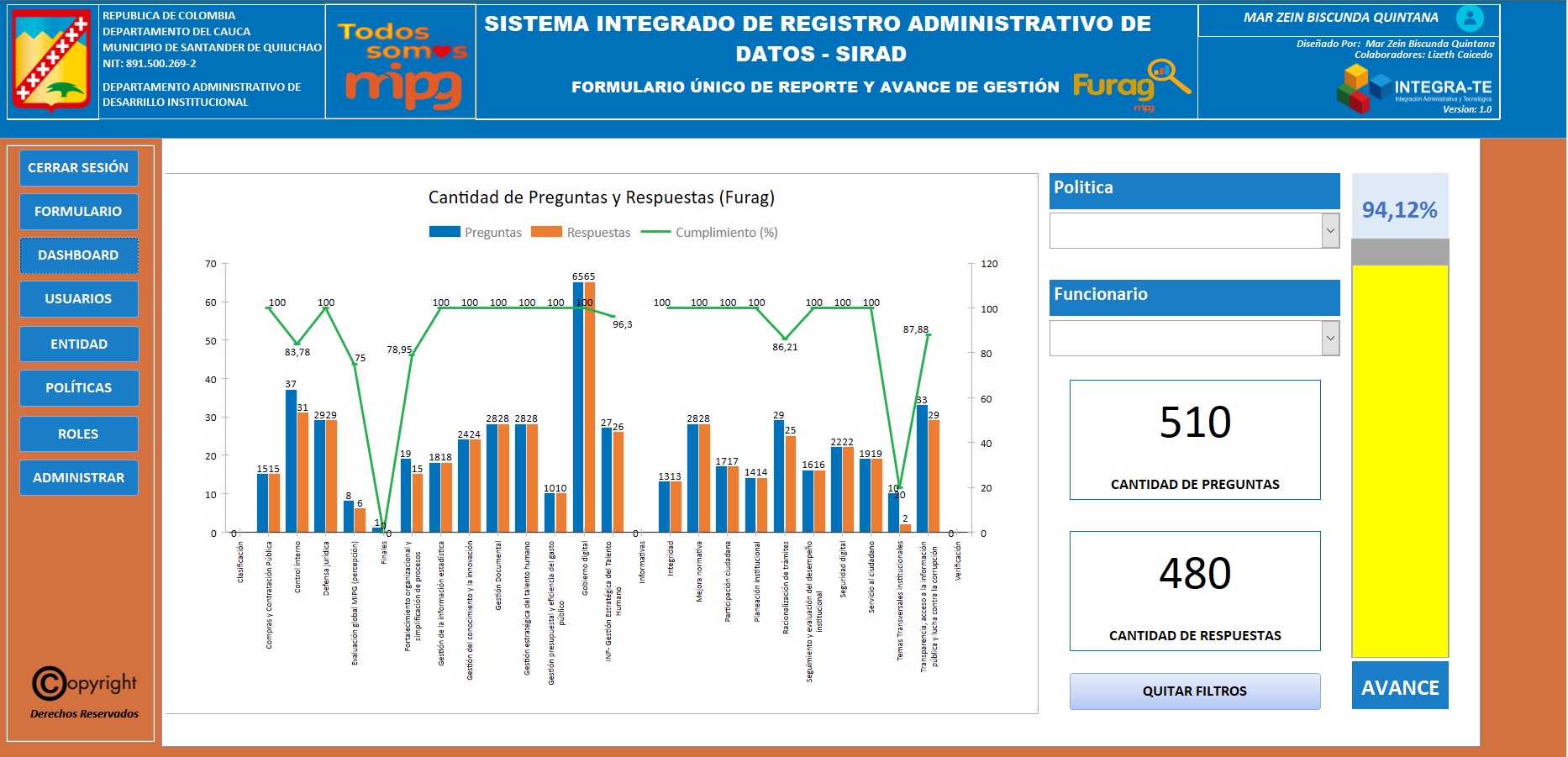Screen dimensions: 1568x757
Task: Select the DASHBOARD menu item
Action: (x=78, y=255)
